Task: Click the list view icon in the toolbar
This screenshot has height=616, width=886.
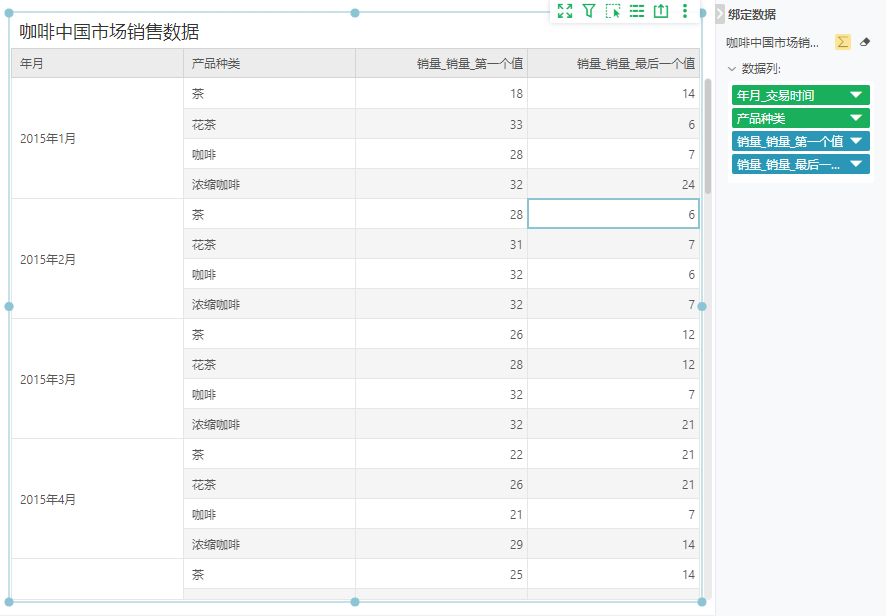Action: coord(638,11)
